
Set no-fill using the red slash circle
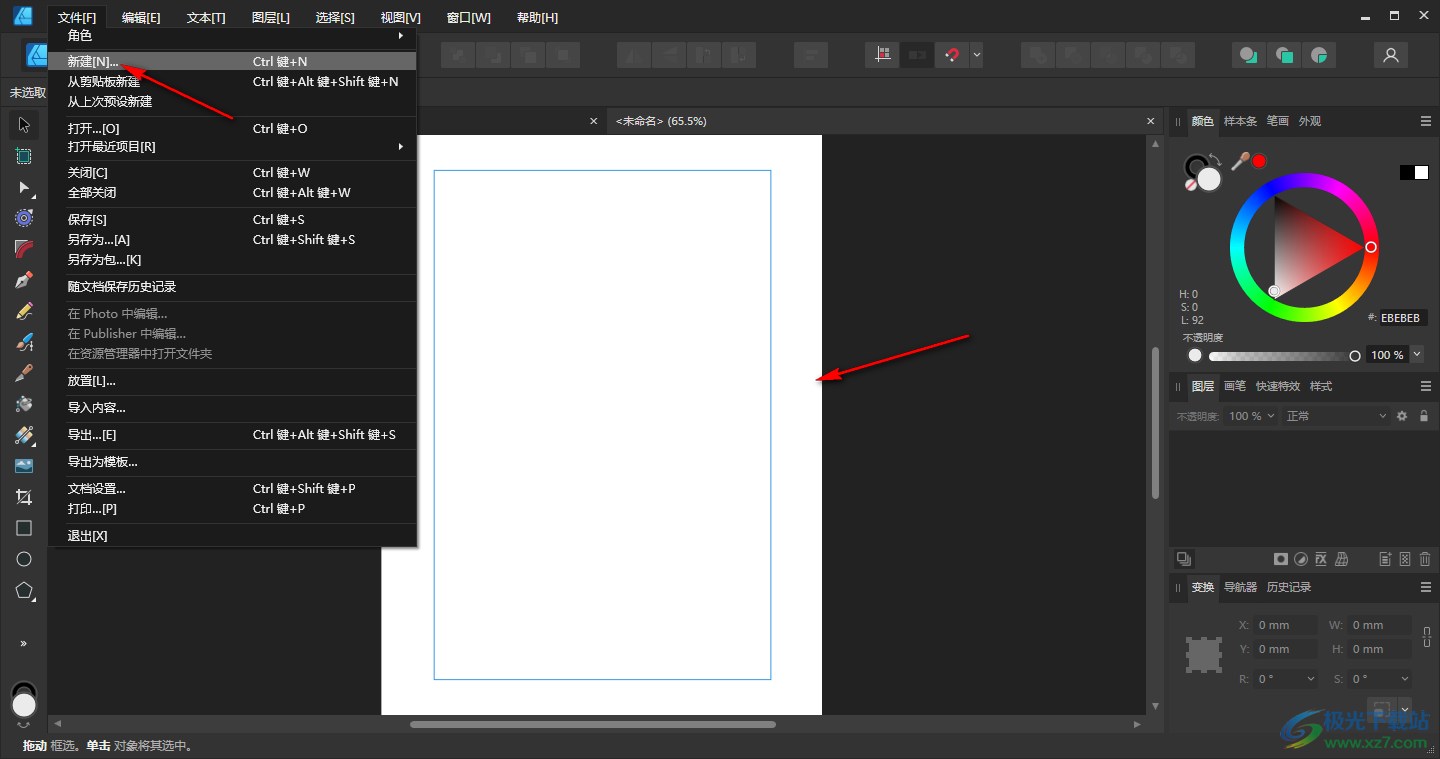(1190, 185)
